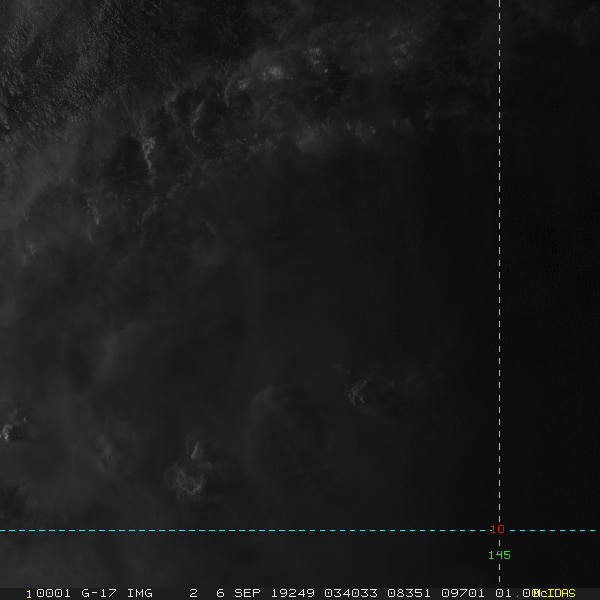Click the line value "08351"

409,593
